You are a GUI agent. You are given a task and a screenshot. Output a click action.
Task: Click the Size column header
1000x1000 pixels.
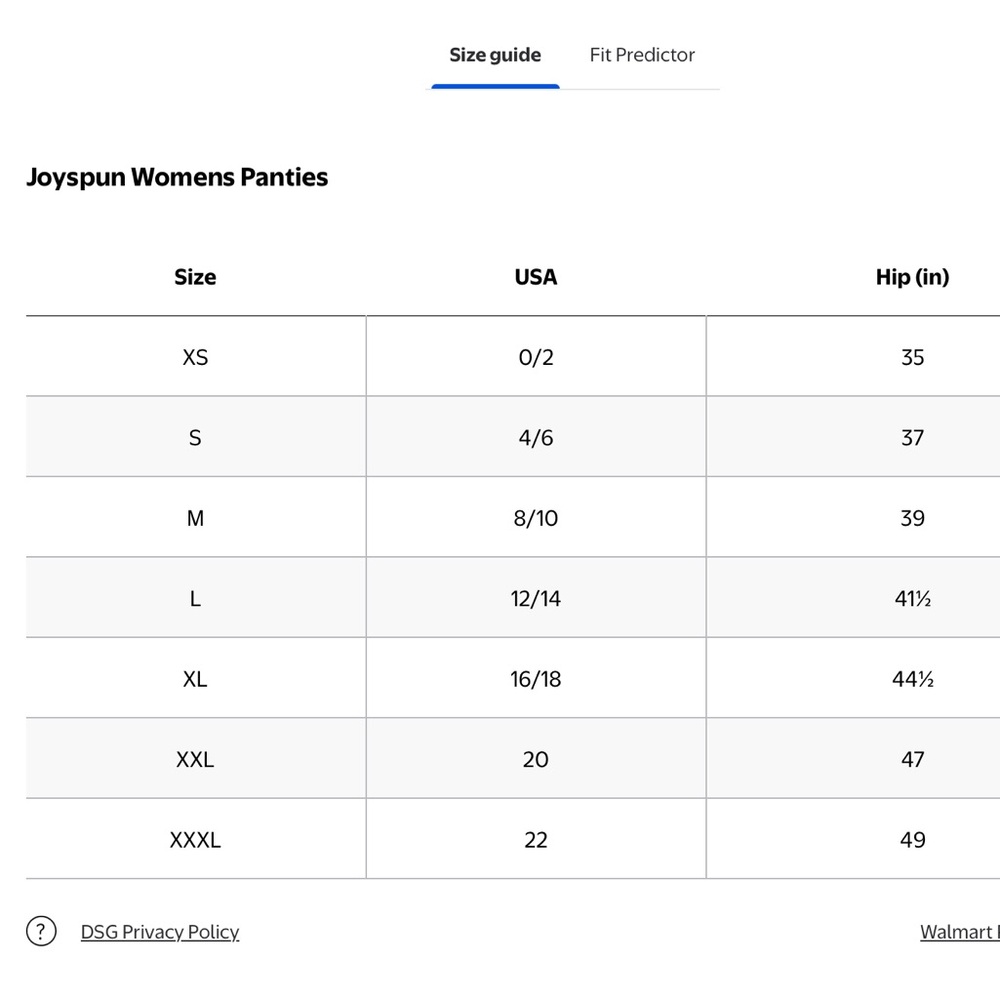click(x=195, y=277)
